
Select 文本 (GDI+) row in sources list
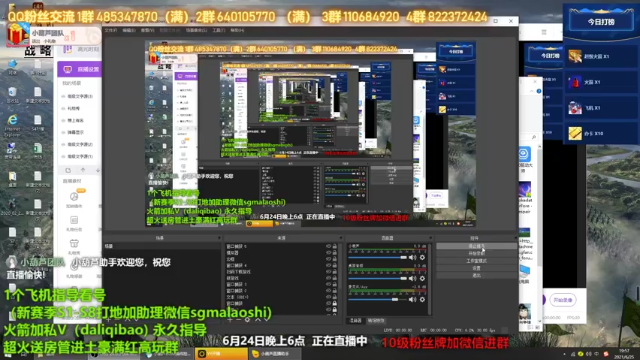(x=282, y=297)
